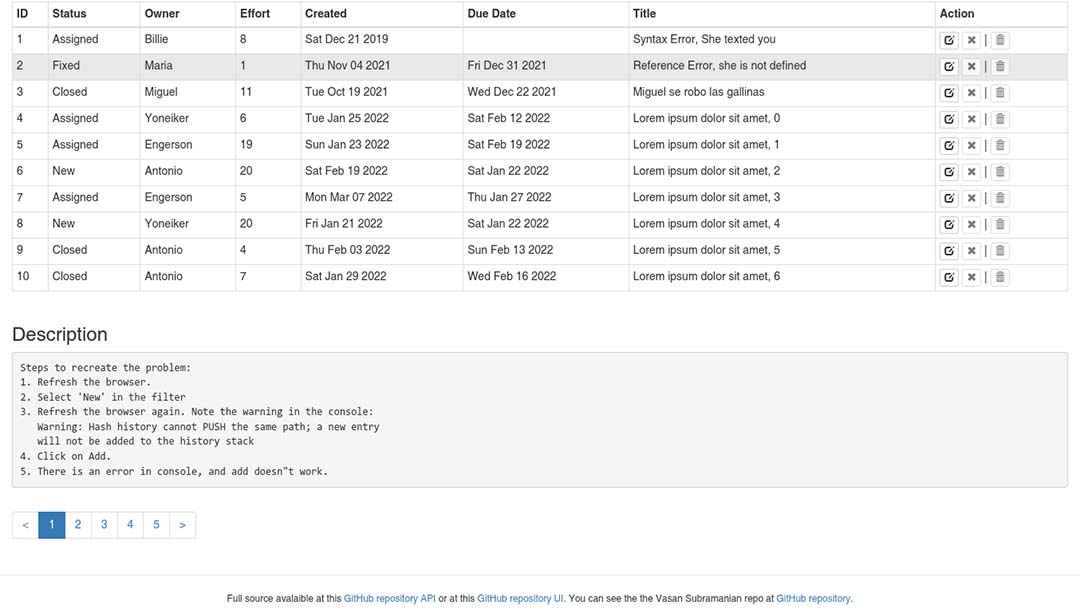Open the GitHub repository UI link
This screenshot has width=1080, height=613.
(x=520, y=599)
